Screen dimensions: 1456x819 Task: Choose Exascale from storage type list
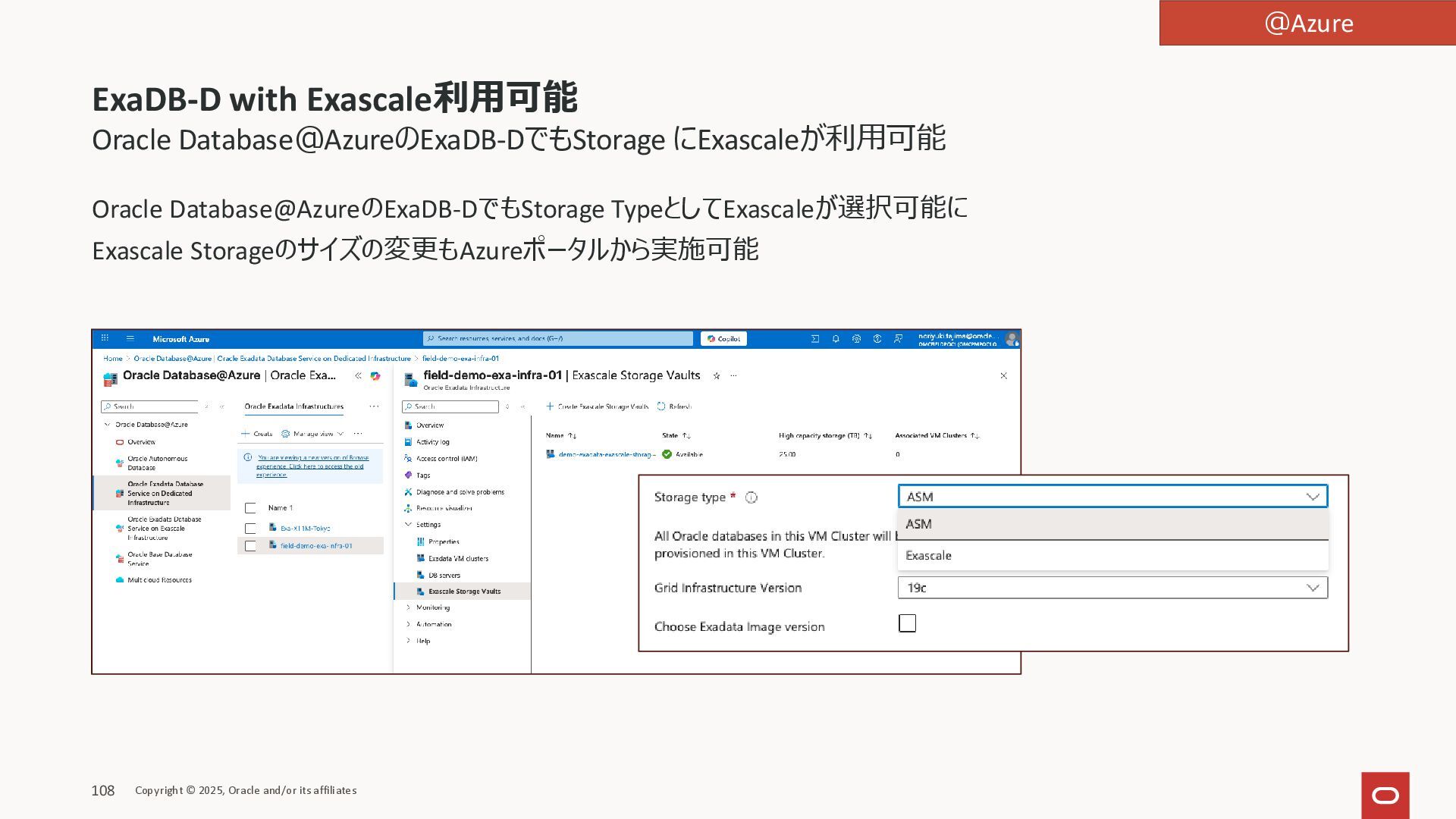click(928, 556)
